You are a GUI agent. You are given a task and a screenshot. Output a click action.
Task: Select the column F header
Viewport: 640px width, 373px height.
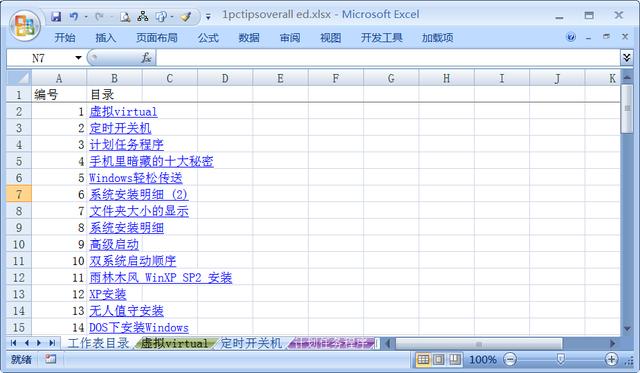tap(336, 78)
